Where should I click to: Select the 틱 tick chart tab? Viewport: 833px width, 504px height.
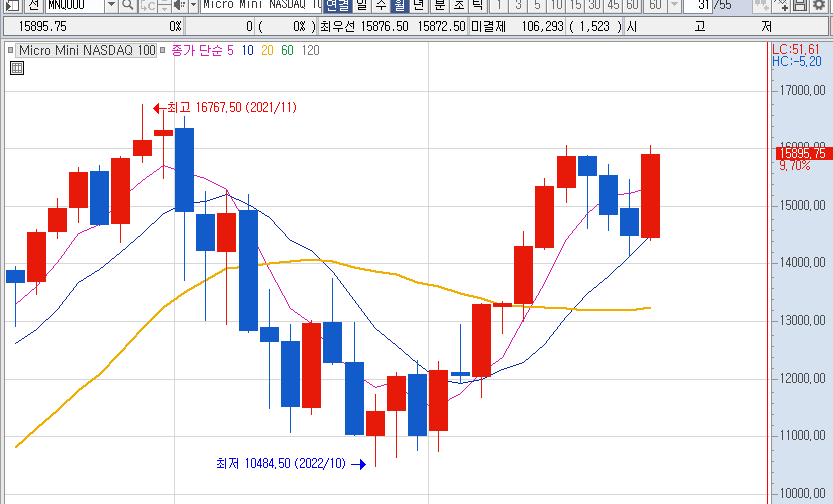(x=477, y=5)
